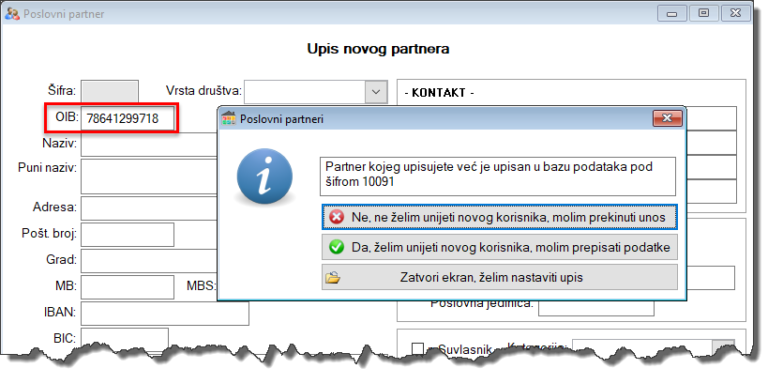This screenshot has width=768, height=384.
Task: Click the Pošt. broj input field
Action: click(x=127, y=235)
